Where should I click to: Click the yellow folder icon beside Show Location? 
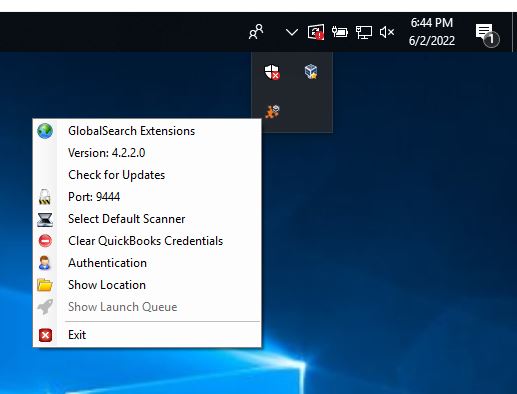pos(45,285)
